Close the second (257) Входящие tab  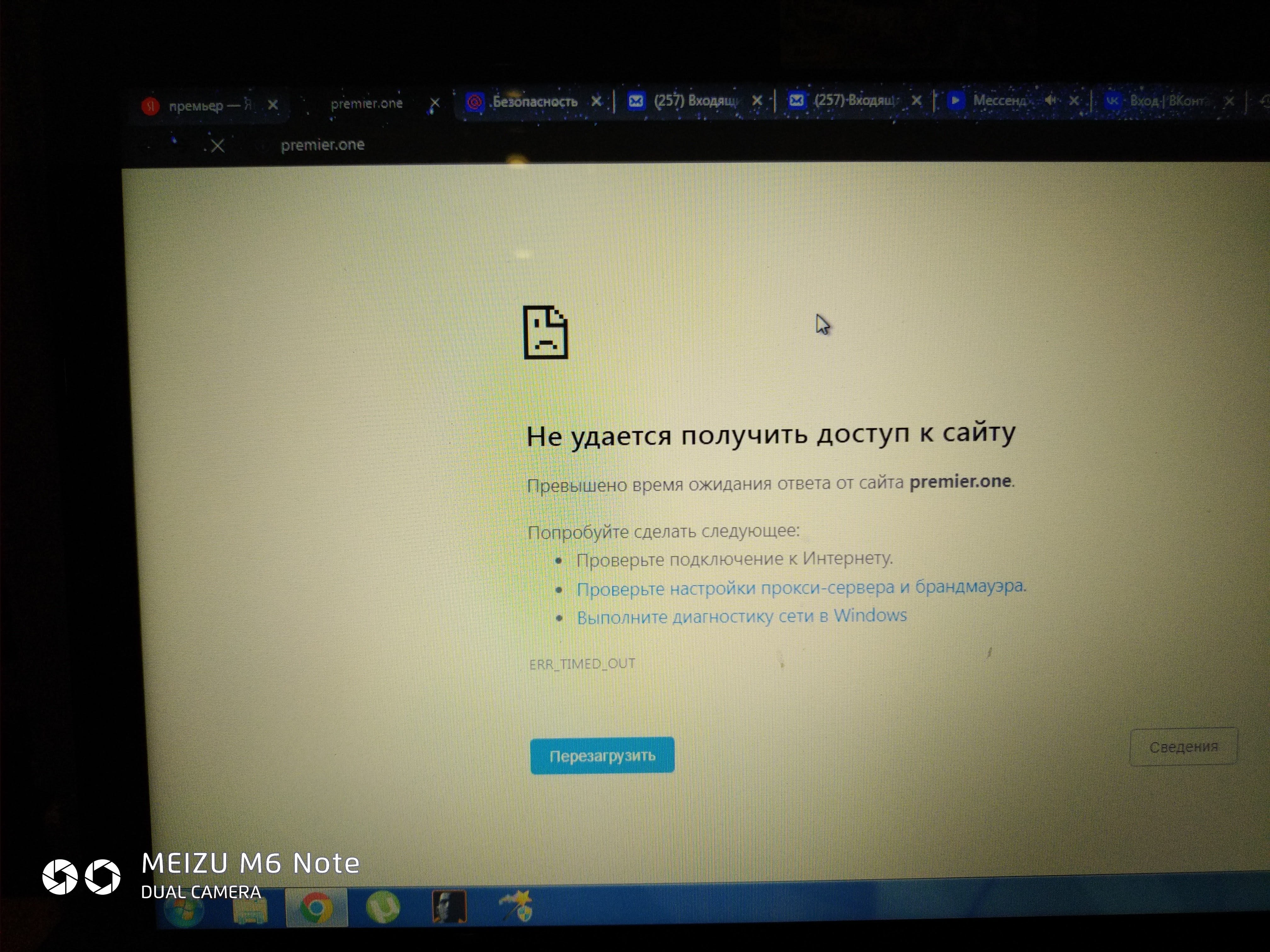click(916, 100)
